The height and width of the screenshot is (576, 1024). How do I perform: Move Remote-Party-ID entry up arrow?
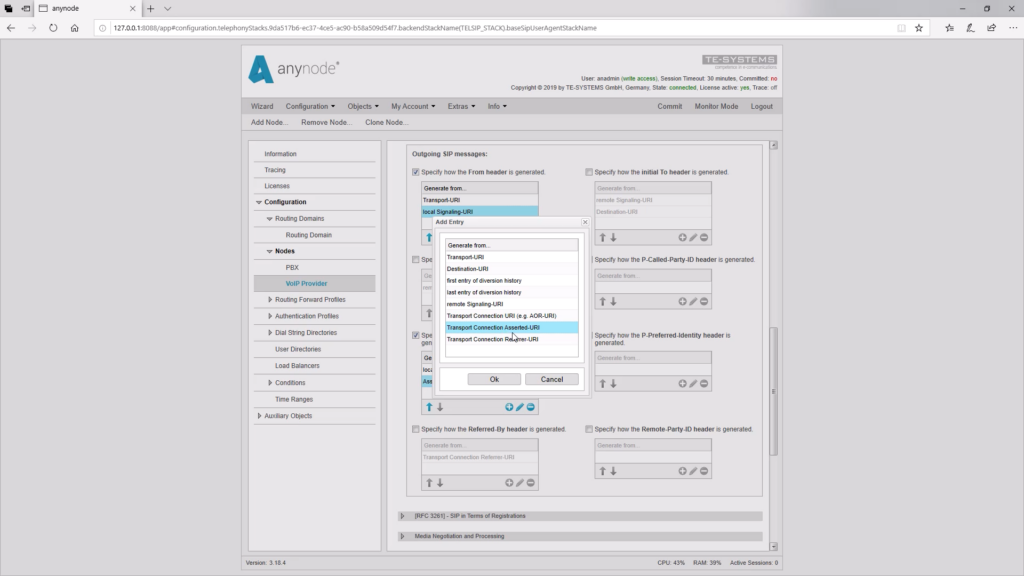pos(602,472)
